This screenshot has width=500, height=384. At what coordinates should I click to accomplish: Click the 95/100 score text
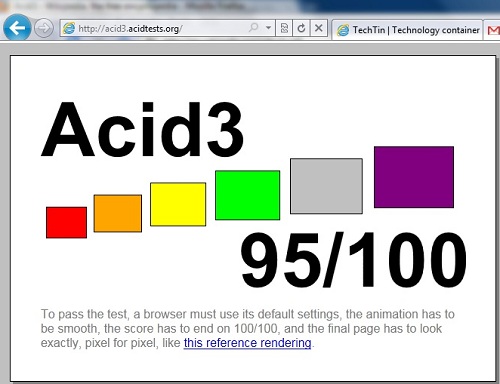click(353, 260)
